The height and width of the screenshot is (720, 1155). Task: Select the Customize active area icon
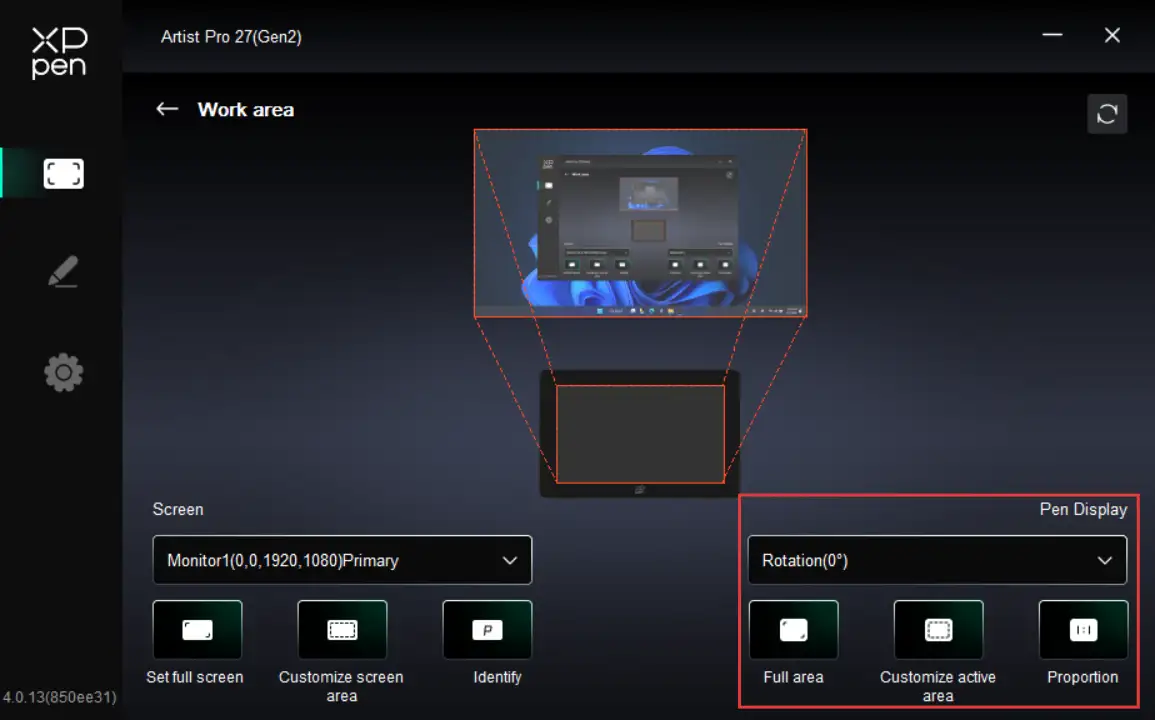938,630
